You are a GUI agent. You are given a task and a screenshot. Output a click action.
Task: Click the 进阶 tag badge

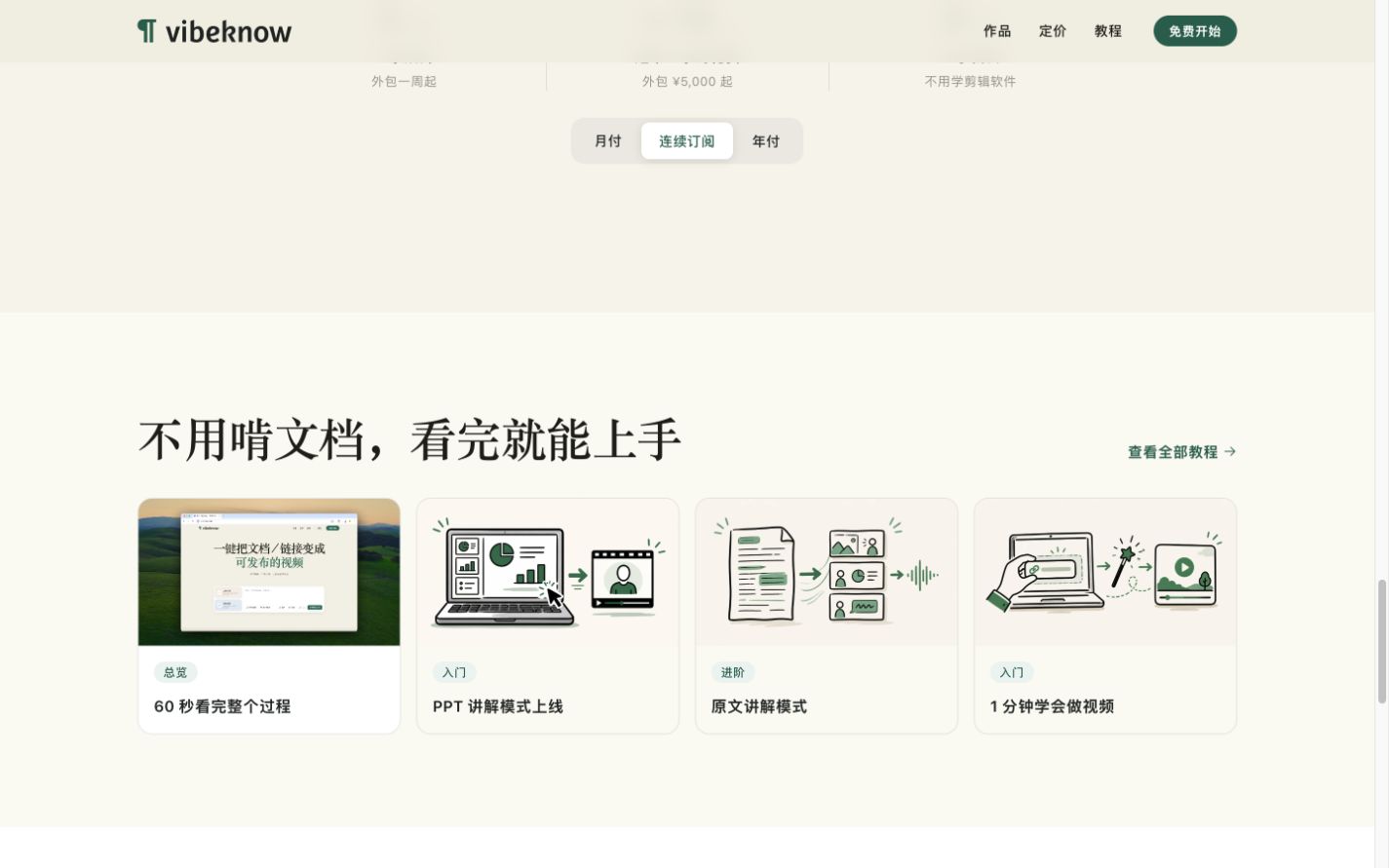coord(733,672)
